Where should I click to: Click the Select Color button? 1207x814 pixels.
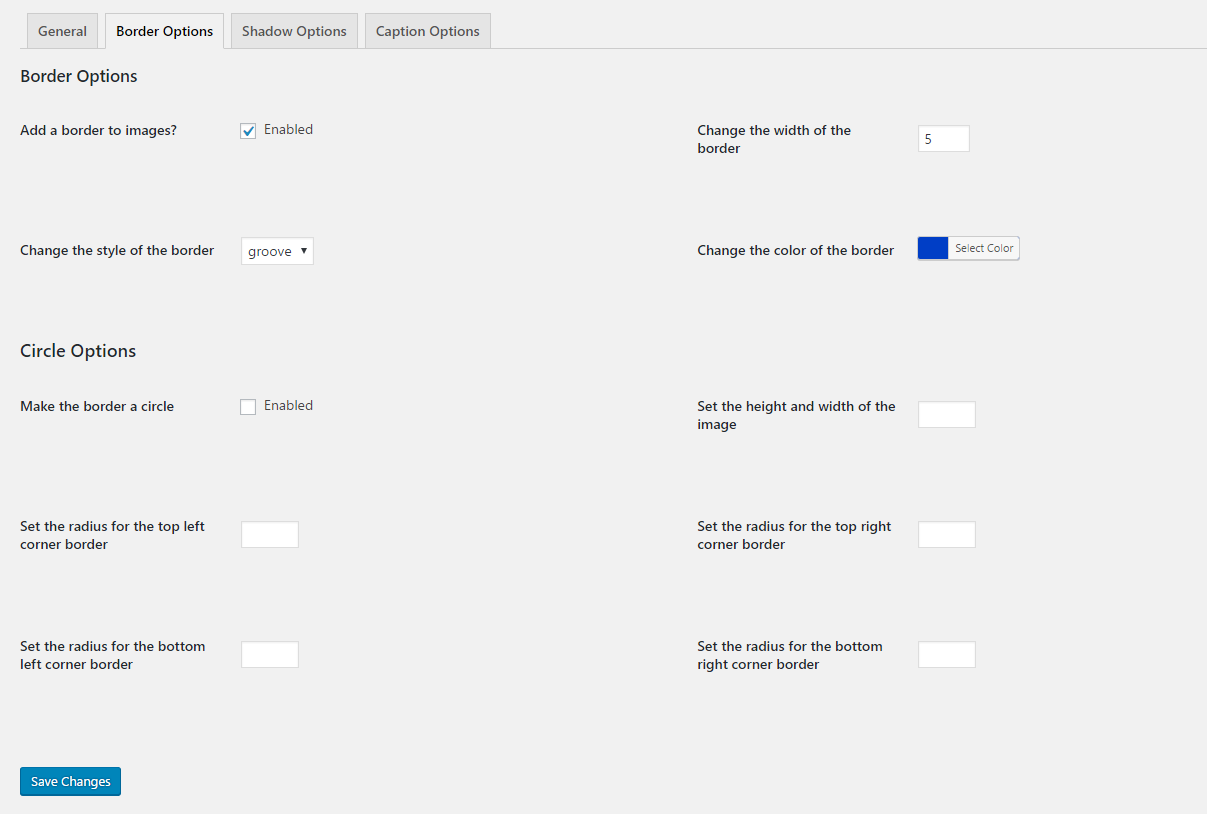pos(984,249)
